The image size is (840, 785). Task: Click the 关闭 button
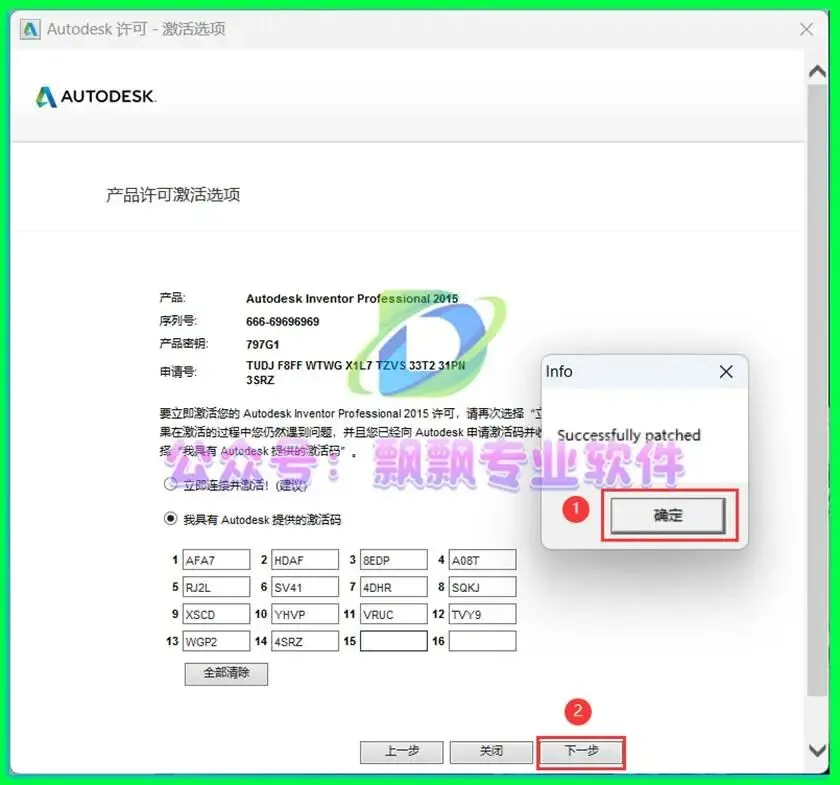pos(491,751)
